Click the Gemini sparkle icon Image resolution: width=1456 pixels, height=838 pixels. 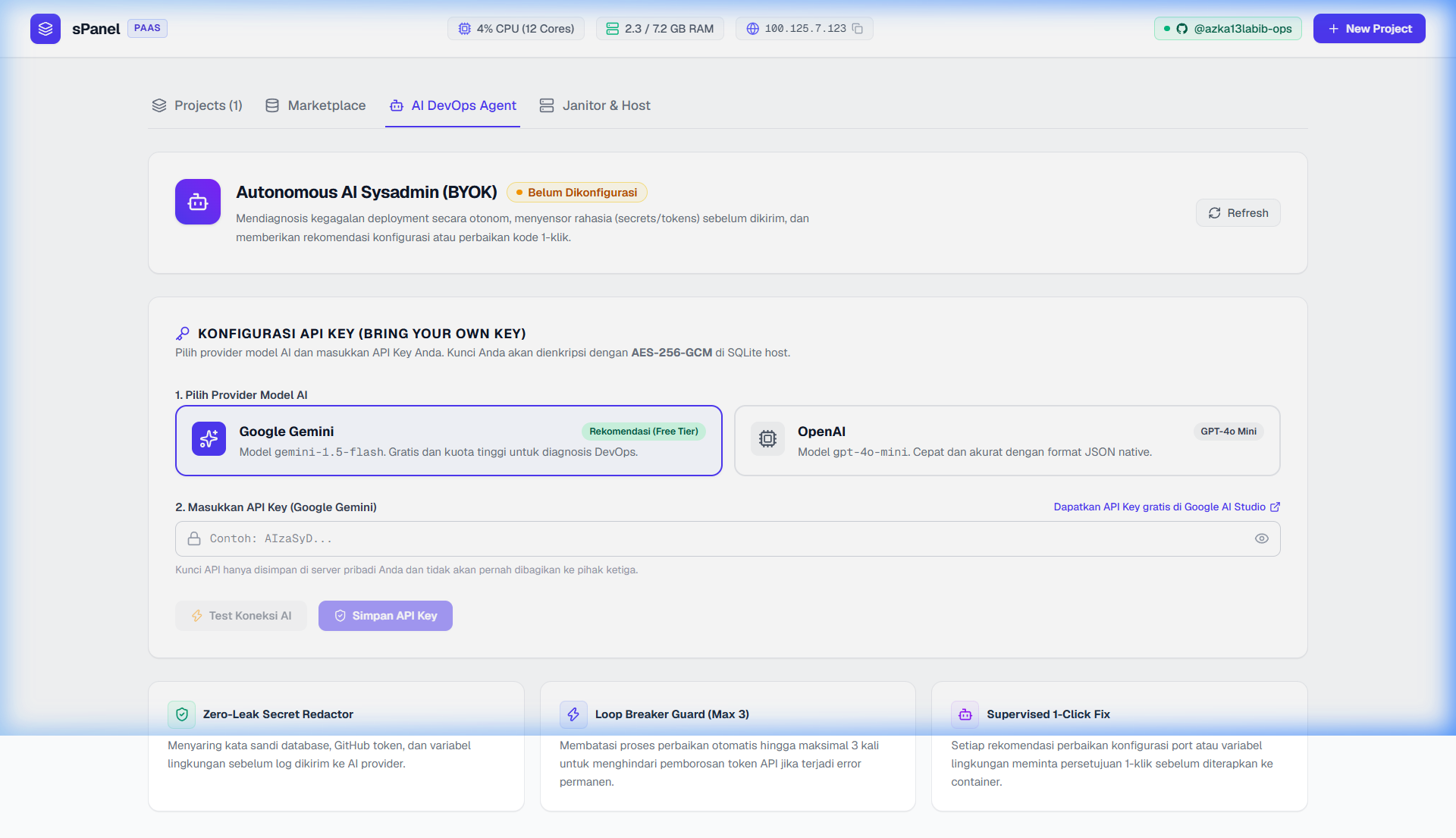pyautogui.click(x=209, y=439)
